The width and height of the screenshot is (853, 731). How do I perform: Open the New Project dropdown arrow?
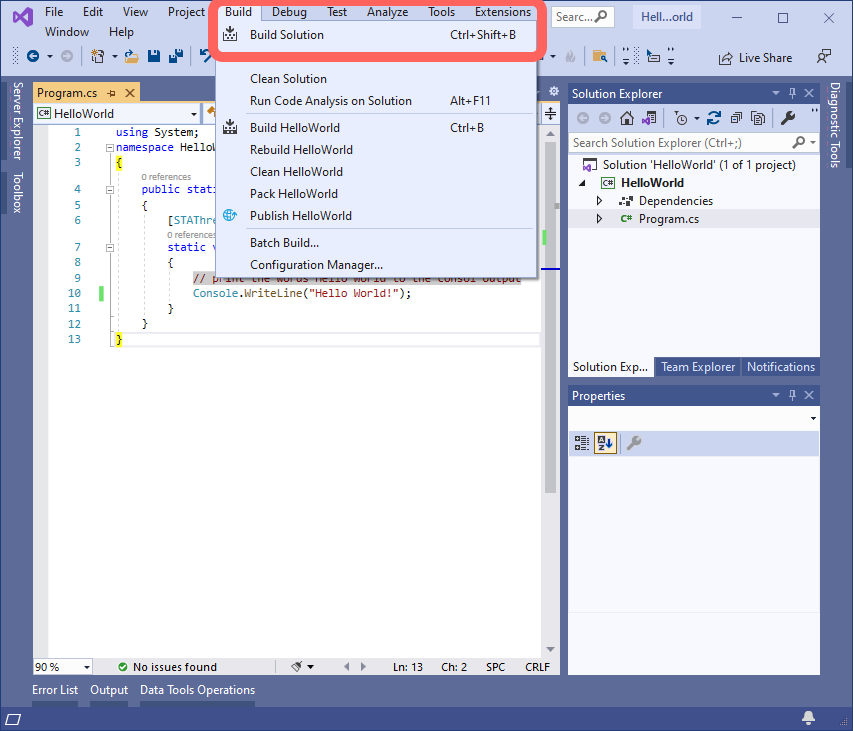point(114,57)
